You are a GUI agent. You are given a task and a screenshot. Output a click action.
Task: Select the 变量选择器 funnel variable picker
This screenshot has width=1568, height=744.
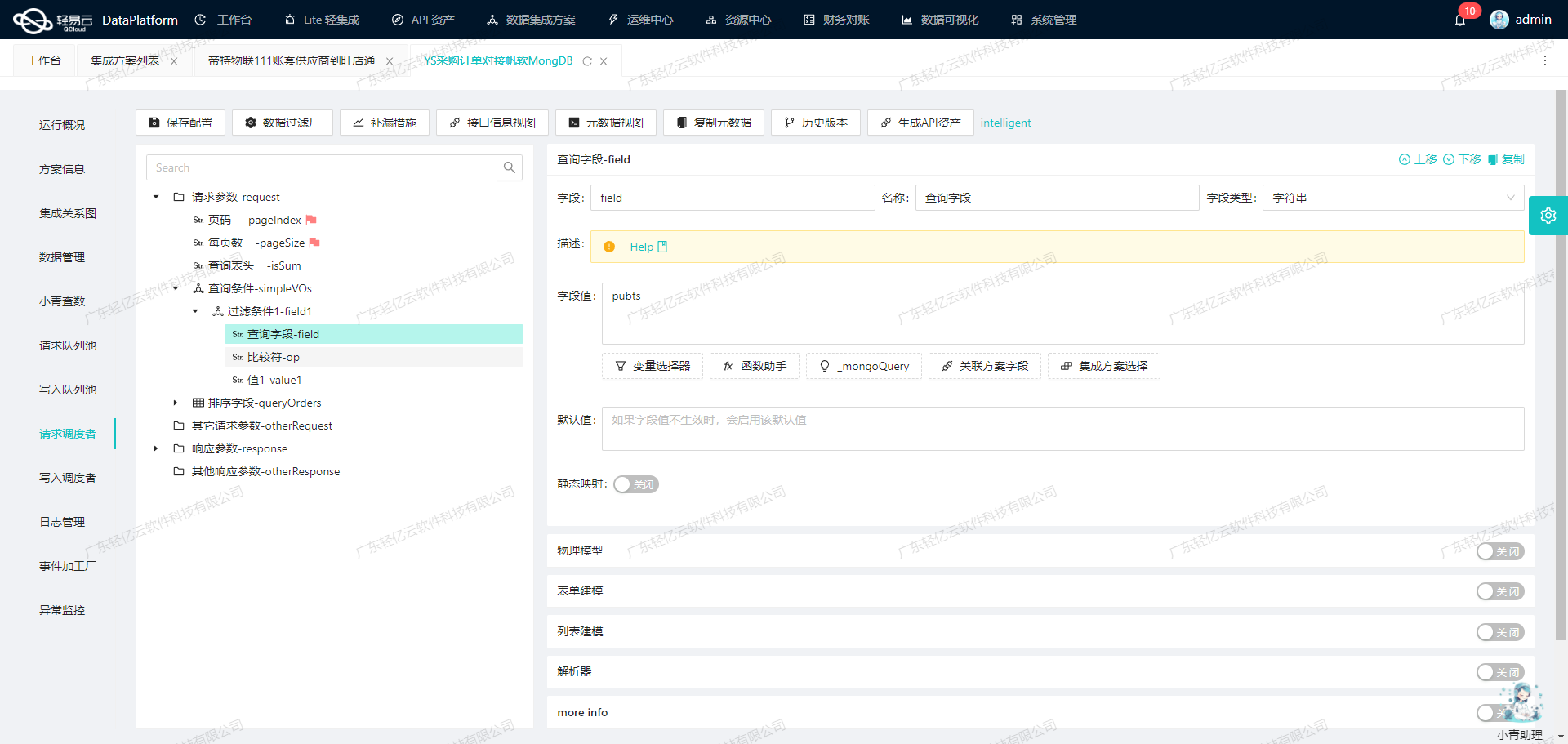coord(652,366)
